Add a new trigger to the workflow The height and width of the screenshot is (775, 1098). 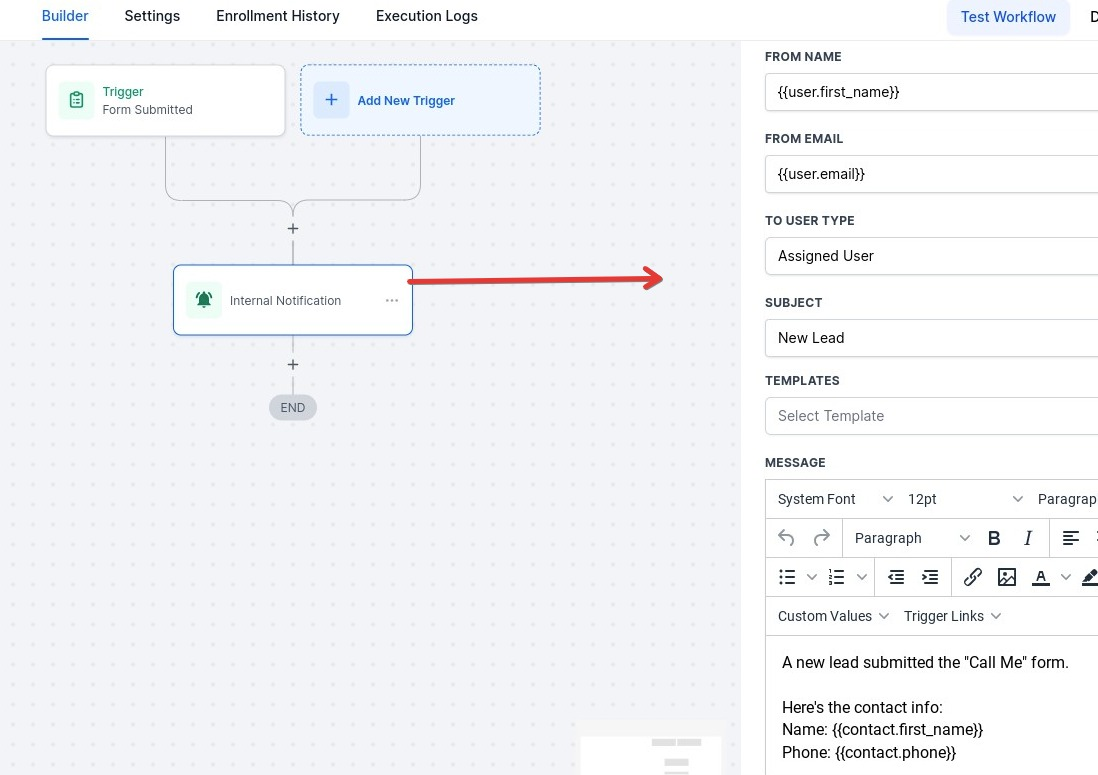coord(420,100)
